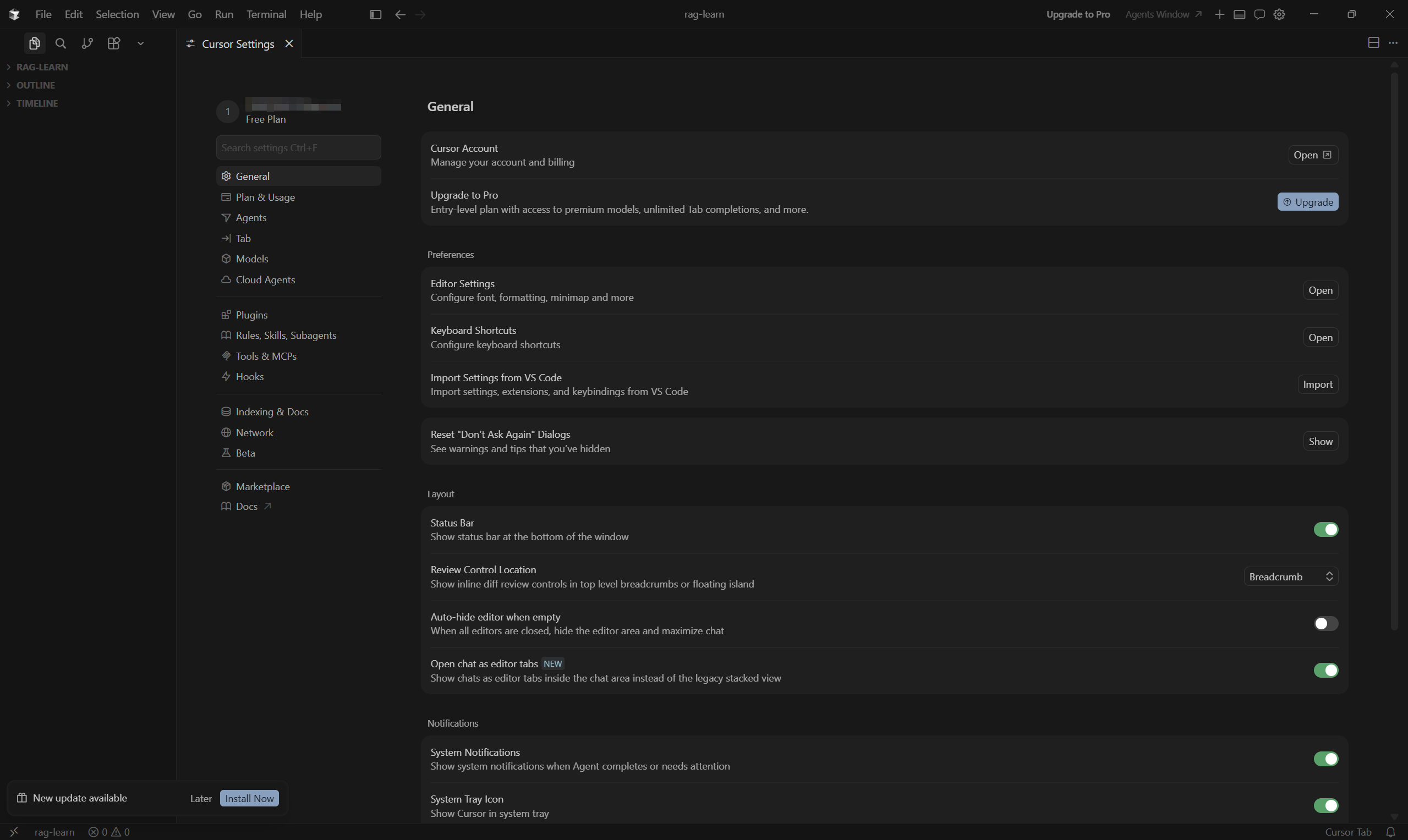Image resolution: width=1408 pixels, height=840 pixels.
Task: Open Indexing & Docs settings section
Action: click(298, 411)
